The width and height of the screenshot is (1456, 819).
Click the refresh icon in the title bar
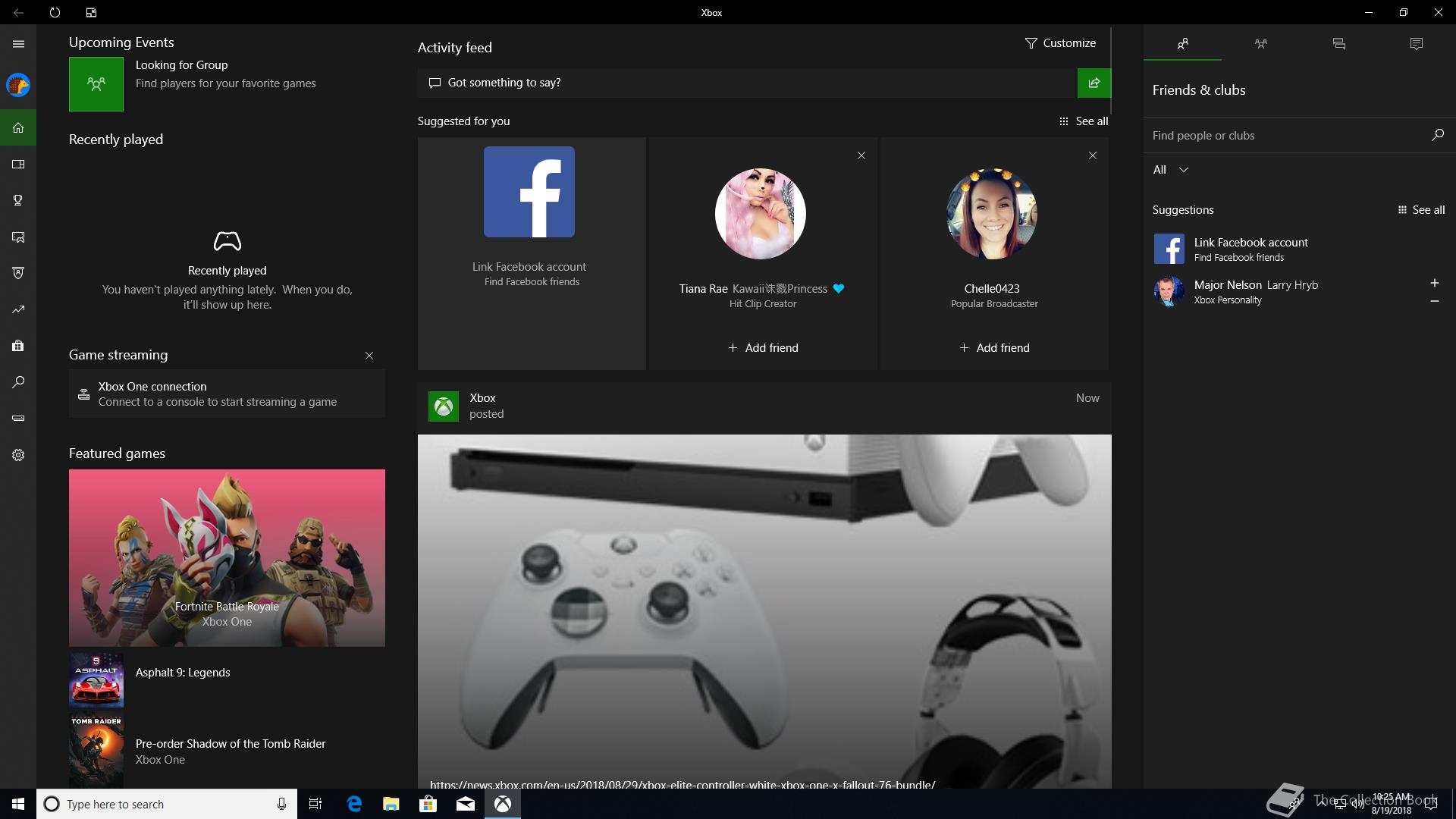point(55,12)
